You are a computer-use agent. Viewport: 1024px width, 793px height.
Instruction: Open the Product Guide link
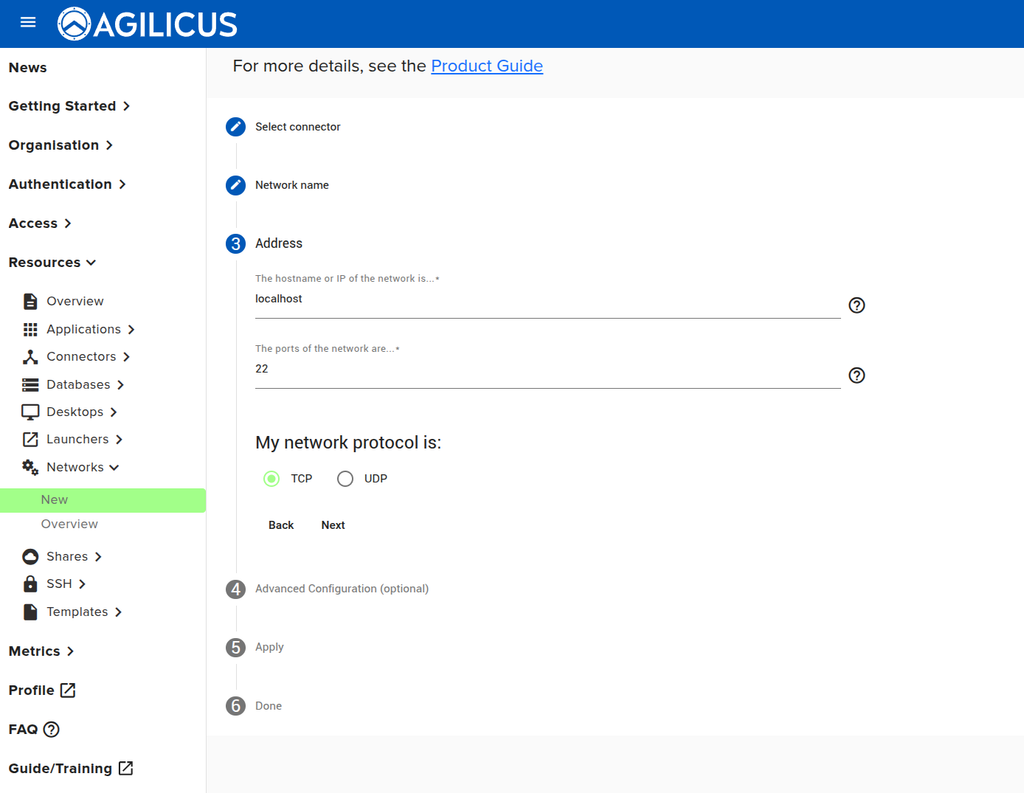[x=487, y=66]
